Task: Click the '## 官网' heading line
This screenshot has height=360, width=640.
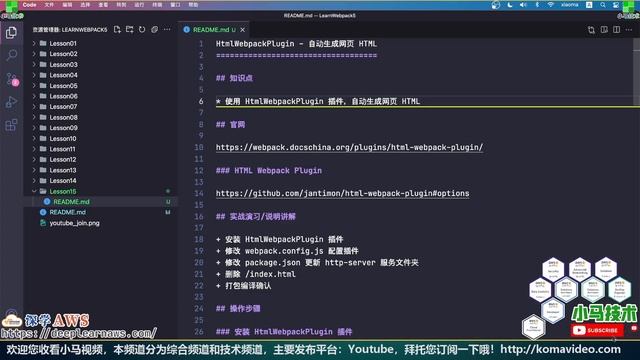Action: tap(231, 124)
